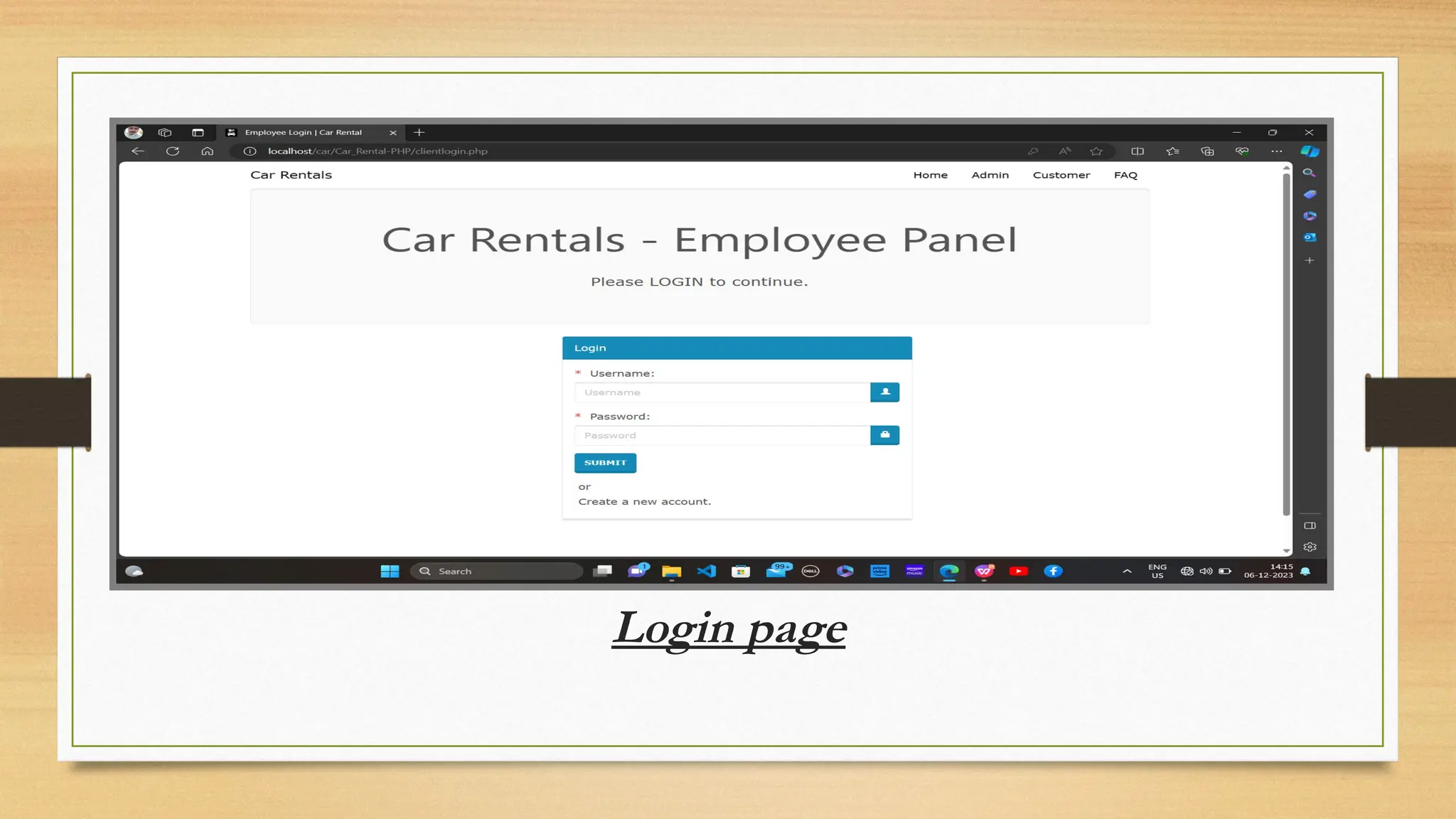1456x819 pixels.
Task: Open Outlook icon in Edge sidebar
Action: coord(1310,237)
